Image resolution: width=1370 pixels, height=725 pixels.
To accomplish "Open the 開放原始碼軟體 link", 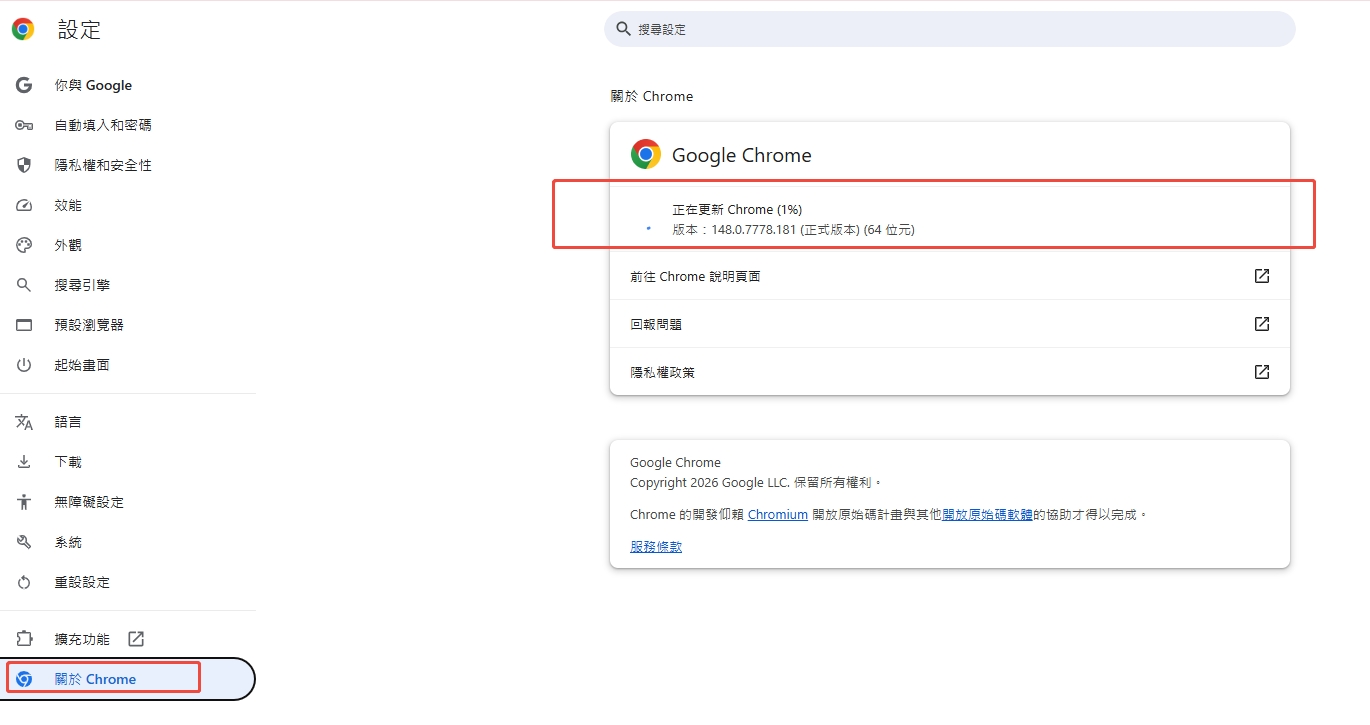I will [987, 514].
